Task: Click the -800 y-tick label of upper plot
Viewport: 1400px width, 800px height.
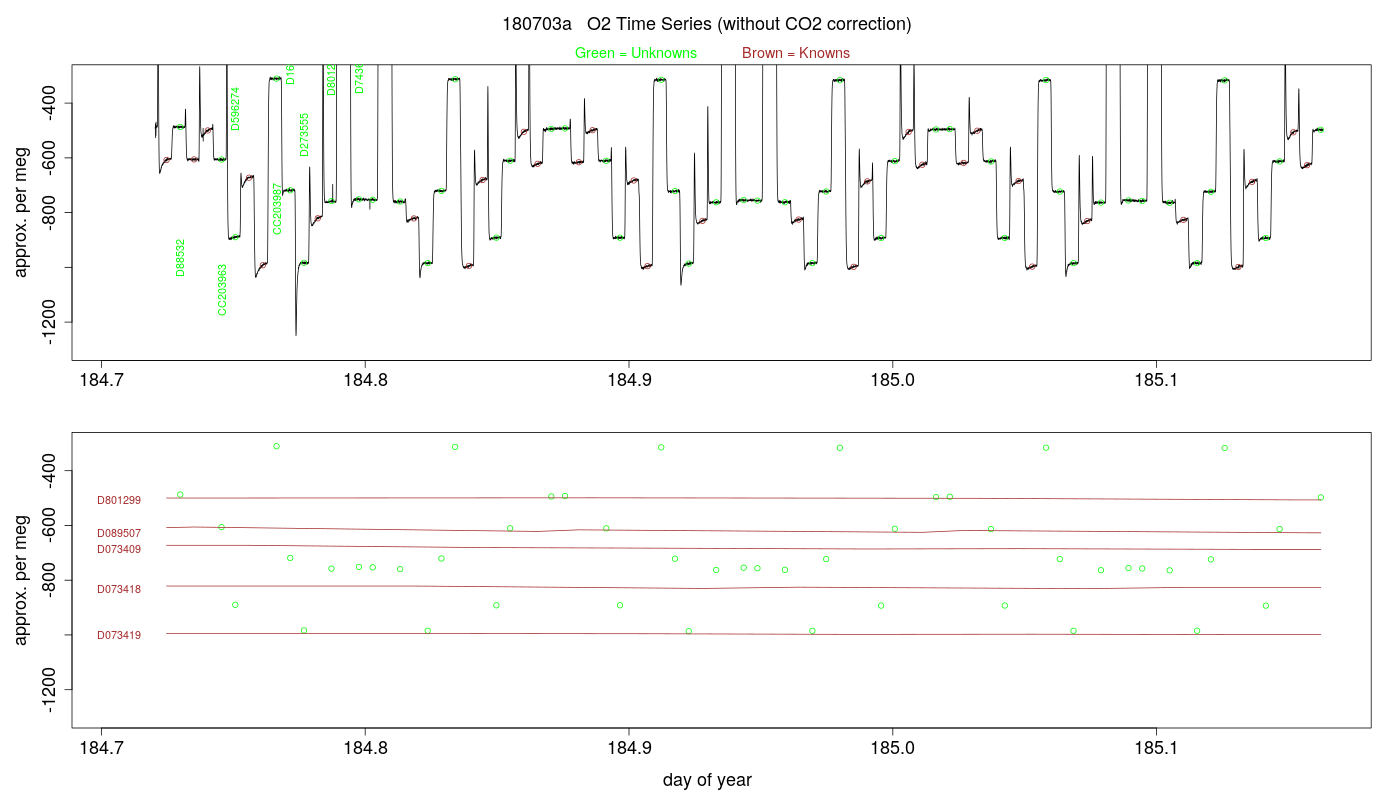Action: click(51, 213)
